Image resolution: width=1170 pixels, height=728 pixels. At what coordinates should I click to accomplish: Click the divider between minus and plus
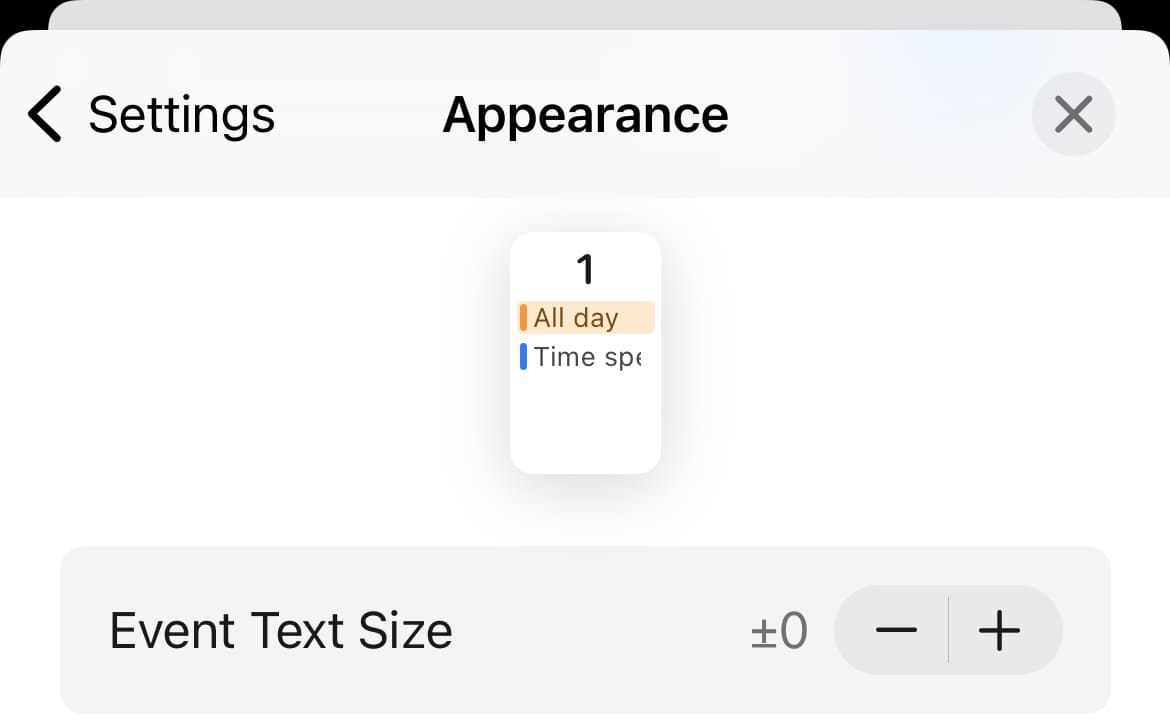coord(948,630)
